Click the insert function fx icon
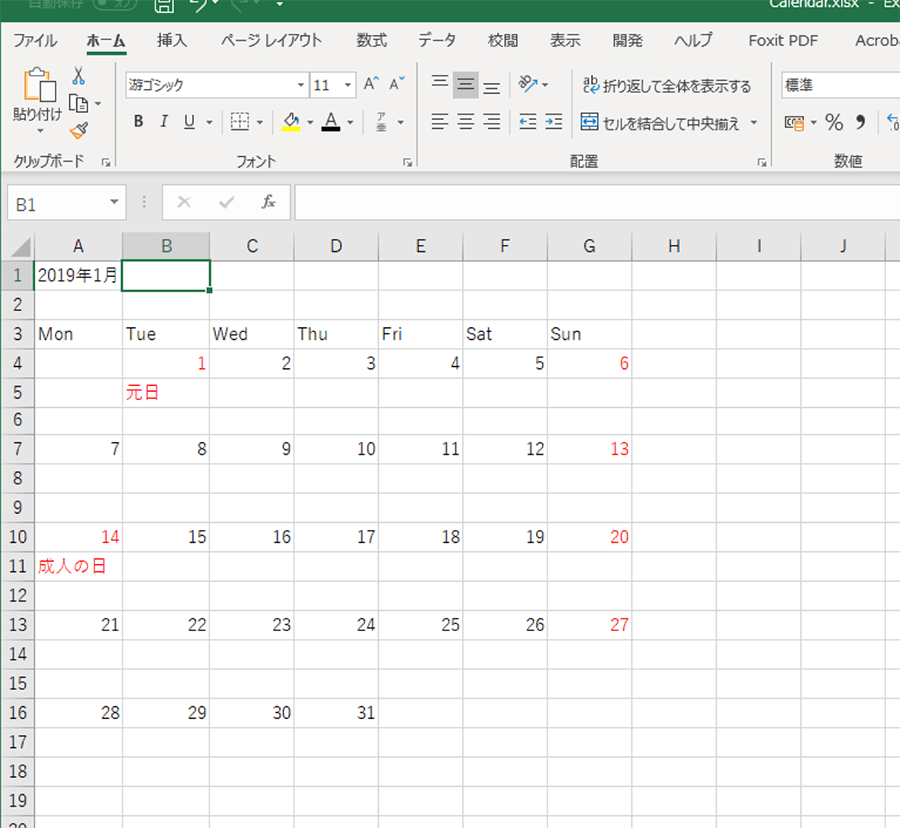 click(268, 202)
